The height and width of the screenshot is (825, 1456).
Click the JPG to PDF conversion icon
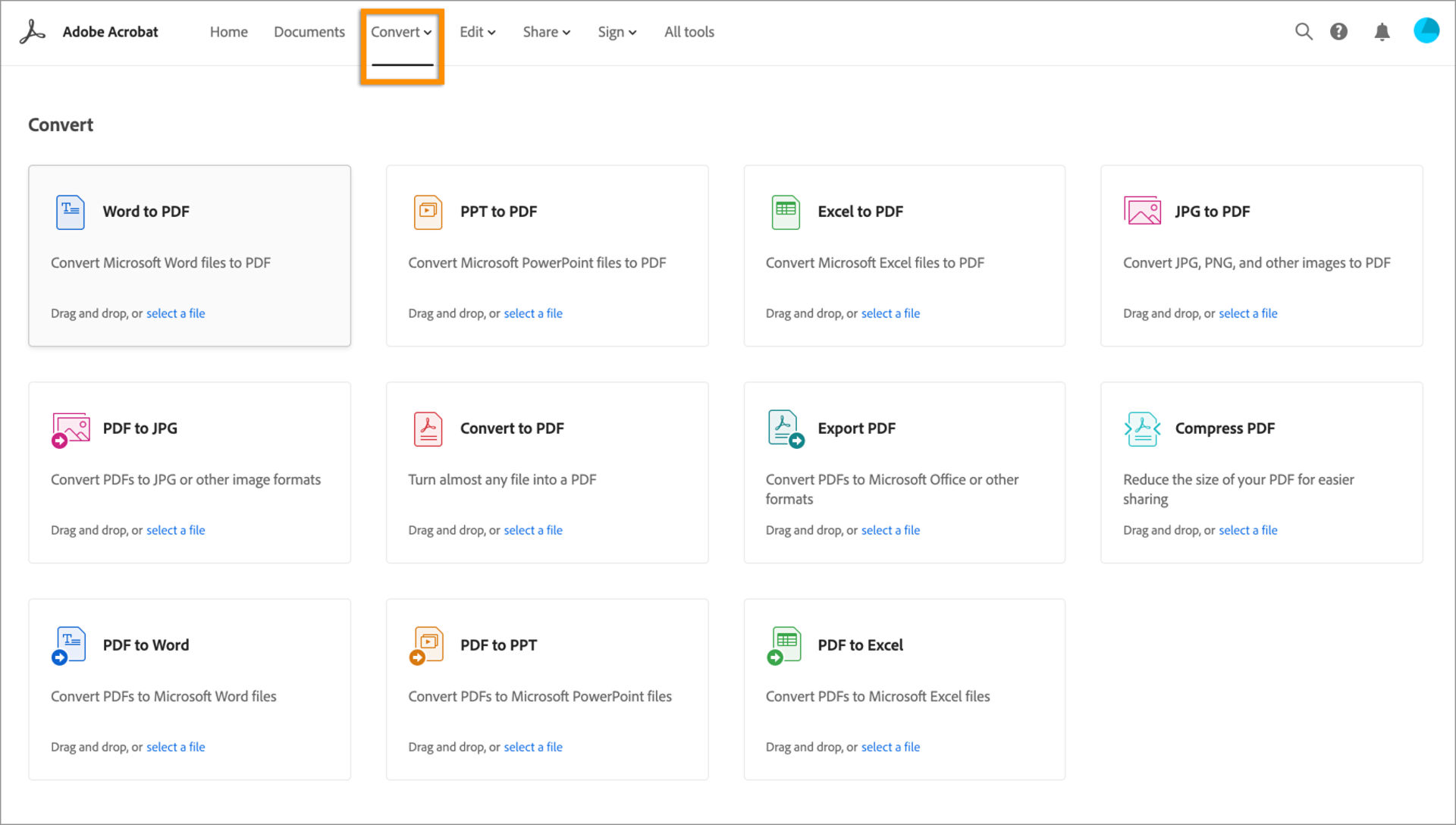(1141, 211)
